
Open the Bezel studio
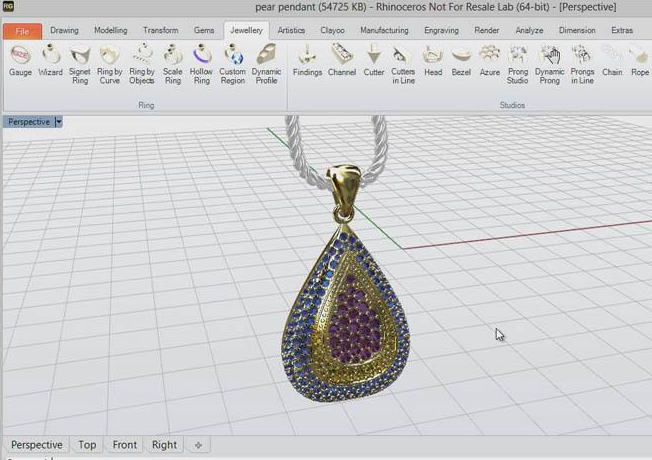pos(461,61)
